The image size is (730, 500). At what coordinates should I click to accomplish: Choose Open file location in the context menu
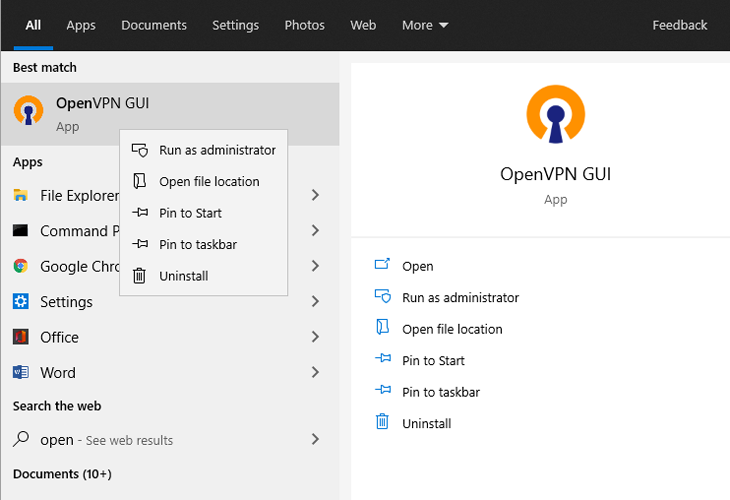pyautogui.click(x=203, y=181)
